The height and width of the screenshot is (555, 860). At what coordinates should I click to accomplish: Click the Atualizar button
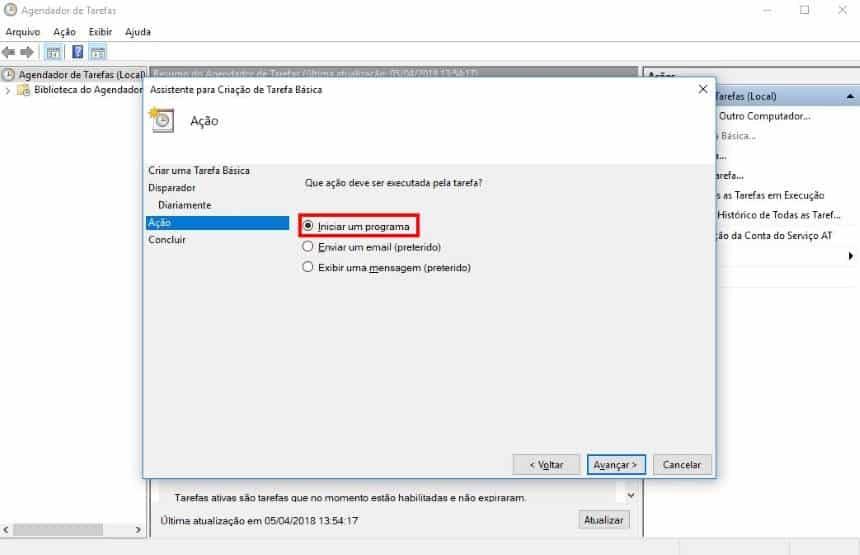[604, 520]
